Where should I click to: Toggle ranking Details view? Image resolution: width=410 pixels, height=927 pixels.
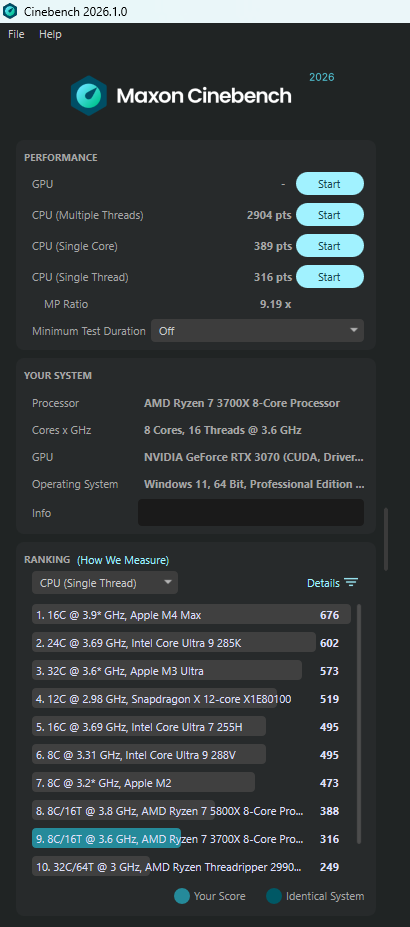tap(323, 583)
